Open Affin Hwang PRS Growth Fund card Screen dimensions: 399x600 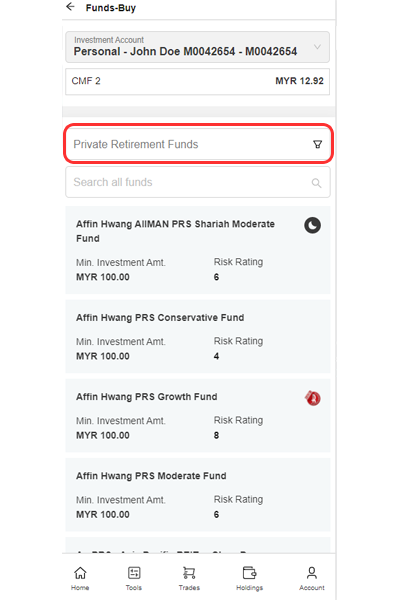(198, 416)
